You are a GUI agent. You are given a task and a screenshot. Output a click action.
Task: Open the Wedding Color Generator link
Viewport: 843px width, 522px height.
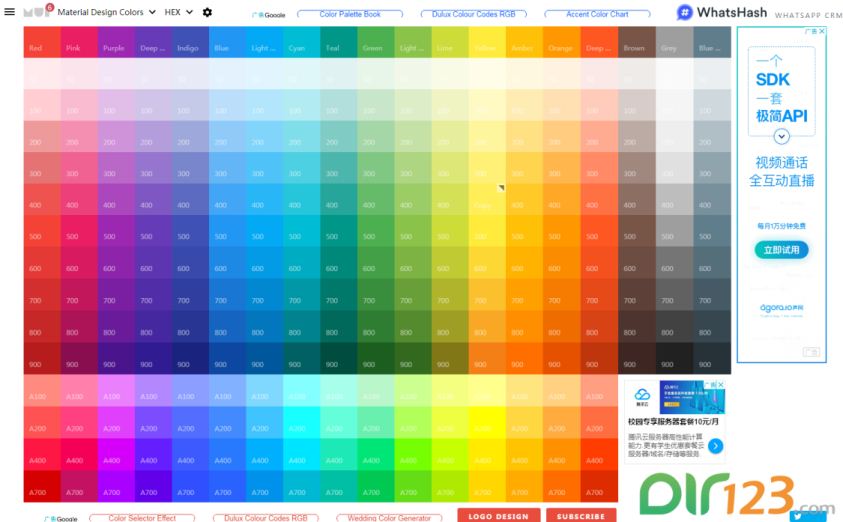pos(389,518)
